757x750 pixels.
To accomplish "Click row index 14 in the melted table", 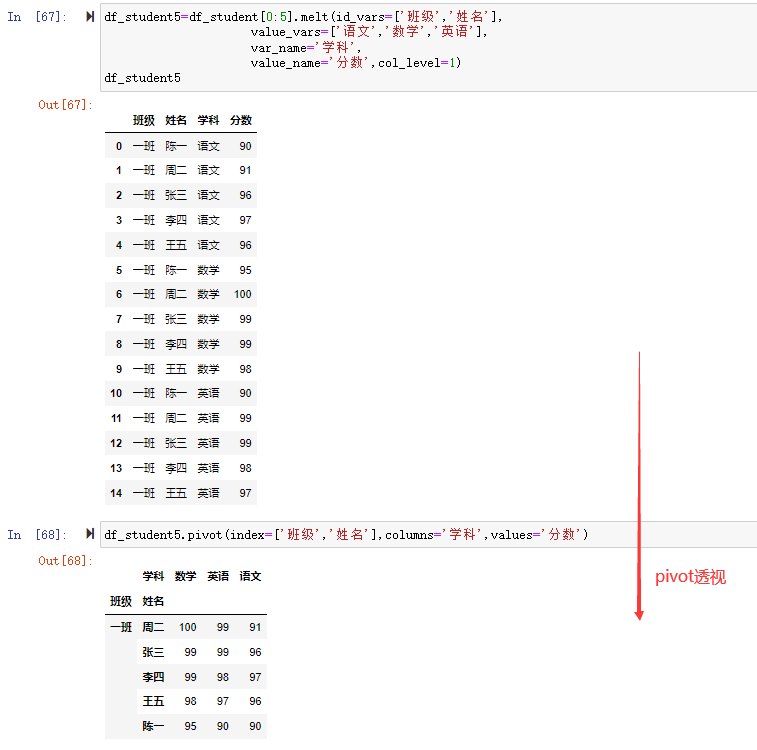I will click(116, 493).
